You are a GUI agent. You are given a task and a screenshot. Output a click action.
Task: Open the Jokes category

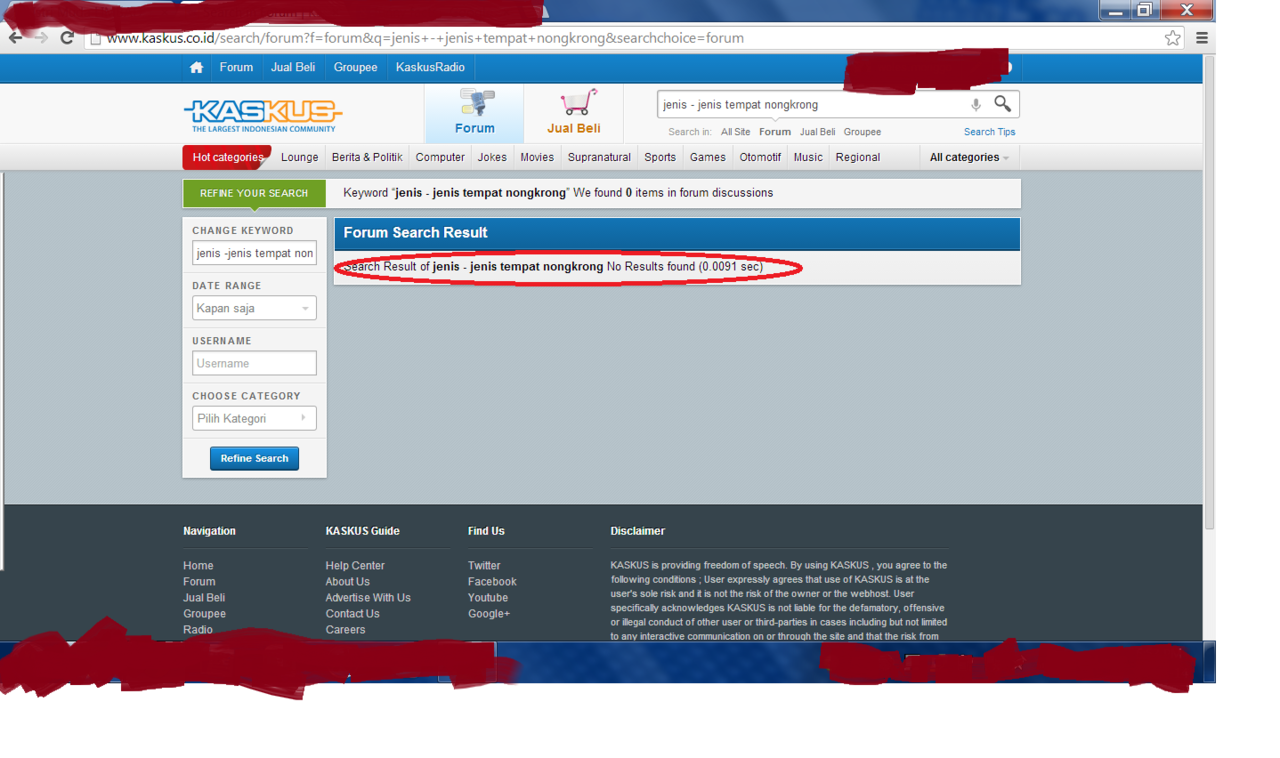click(x=492, y=157)
